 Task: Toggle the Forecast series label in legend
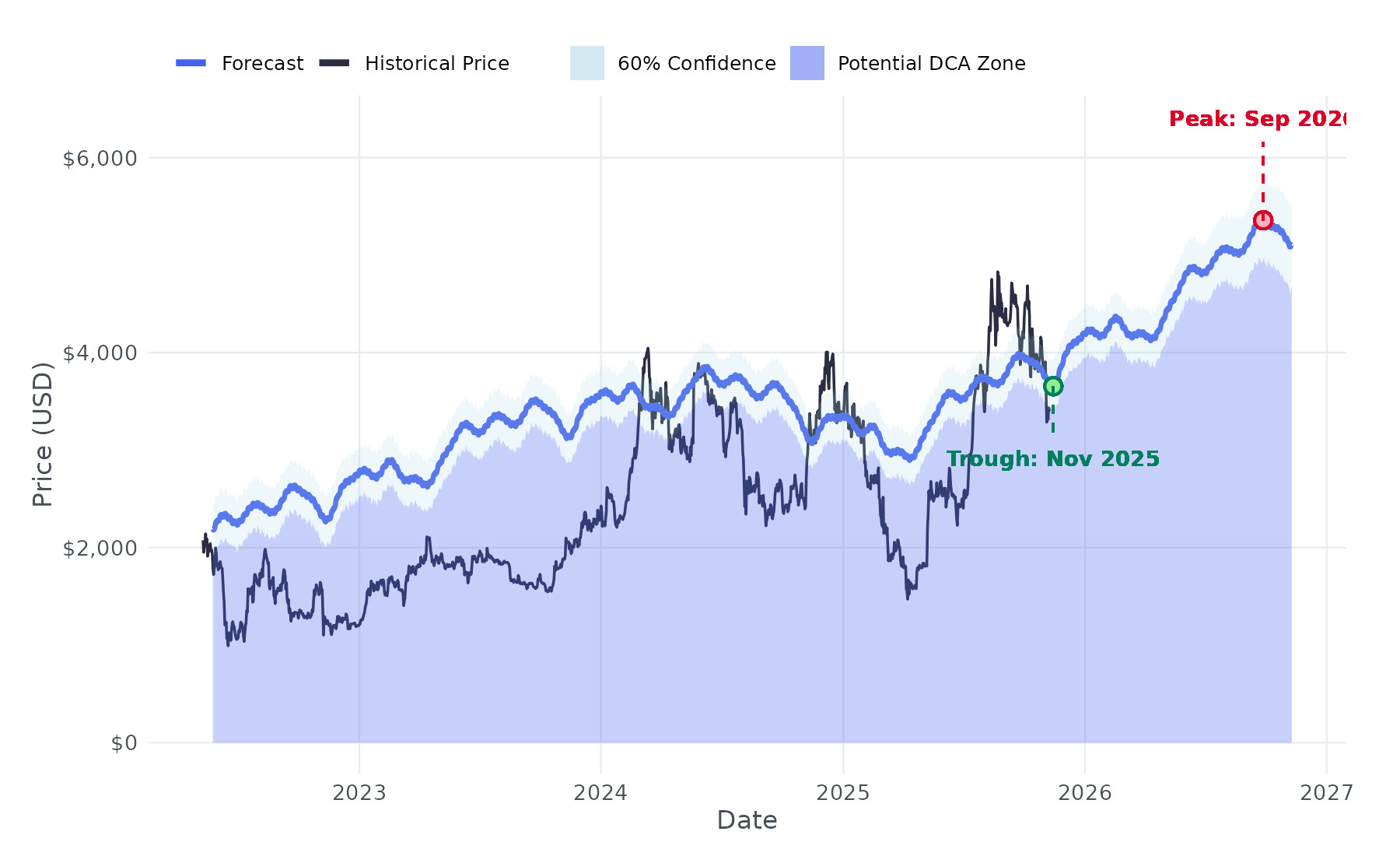(262, 64)
